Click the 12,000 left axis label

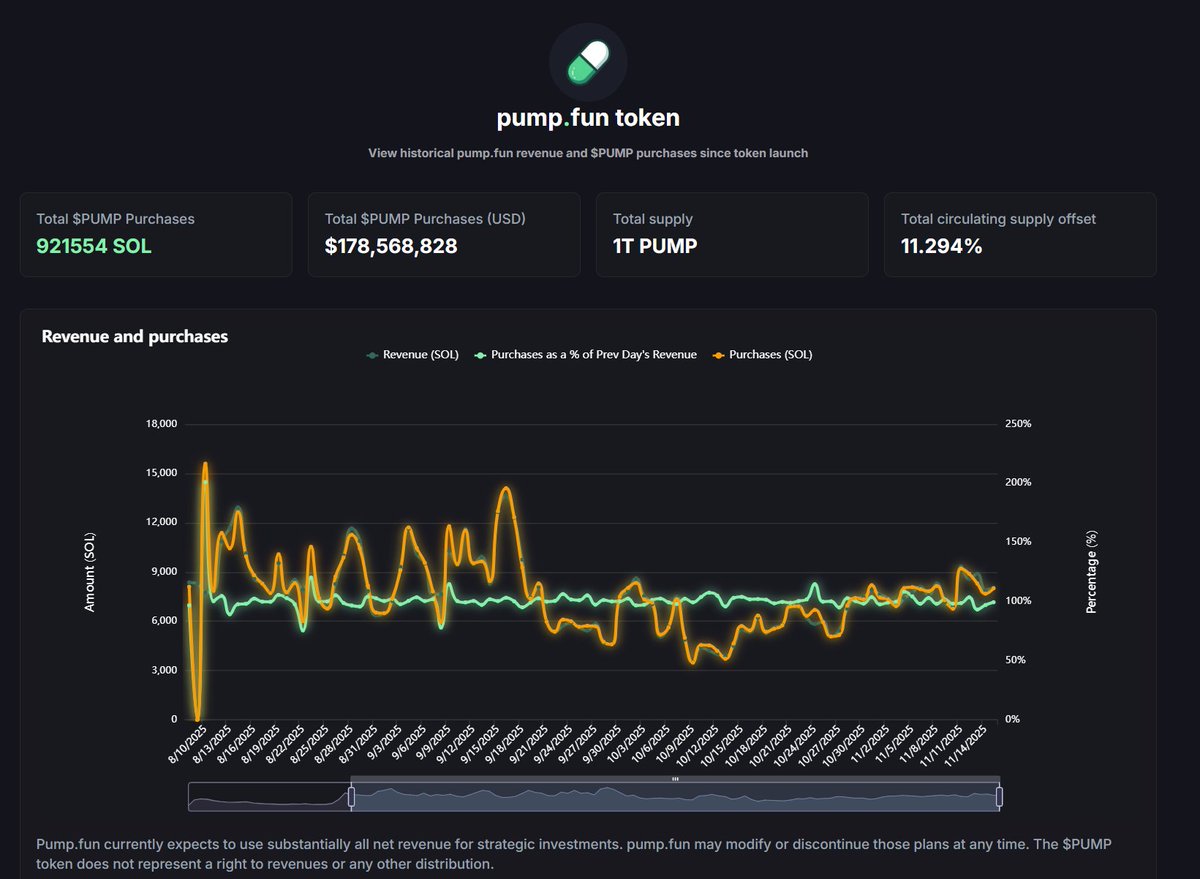pos(161,522)
